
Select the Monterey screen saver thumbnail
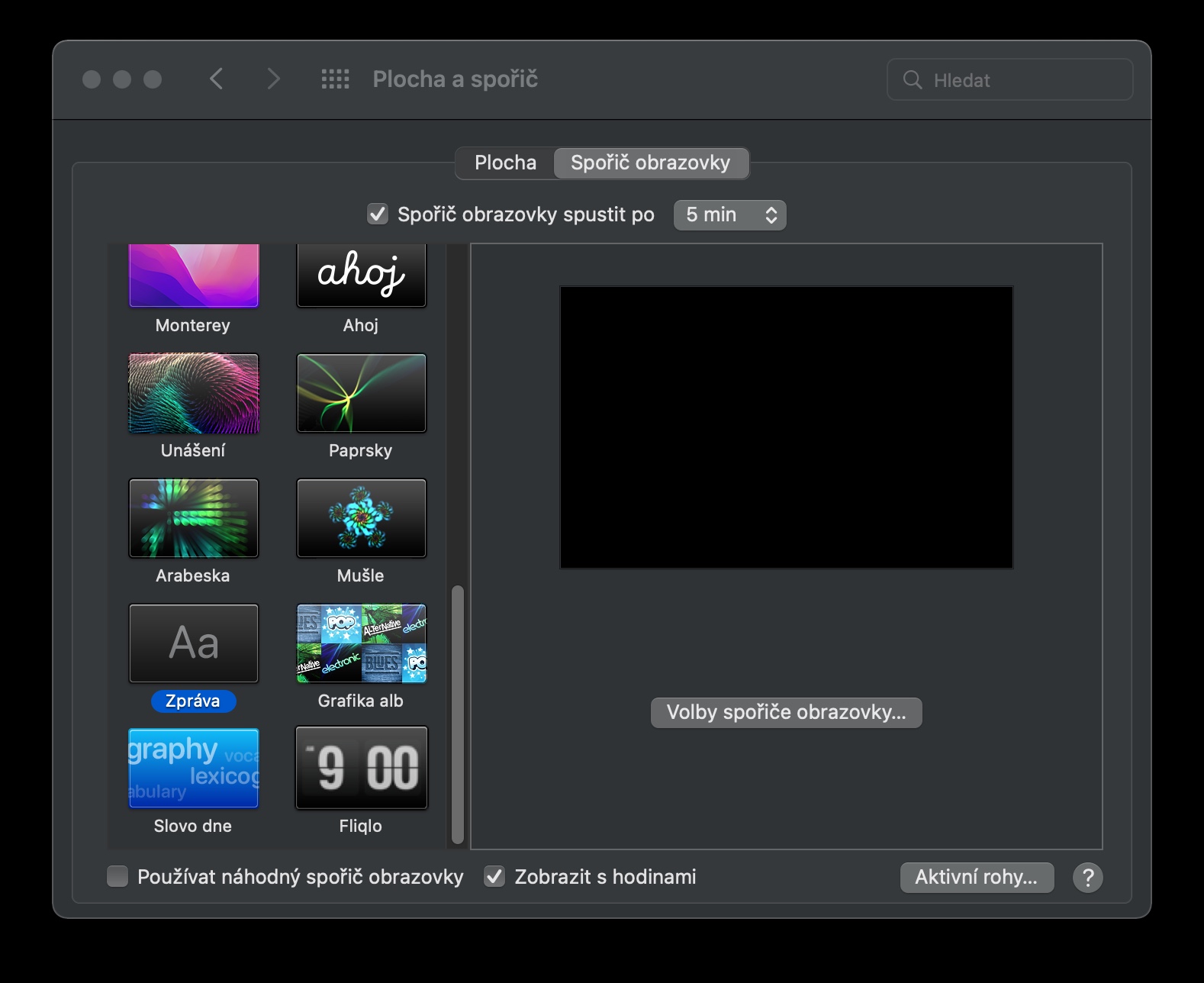[194, 276]
